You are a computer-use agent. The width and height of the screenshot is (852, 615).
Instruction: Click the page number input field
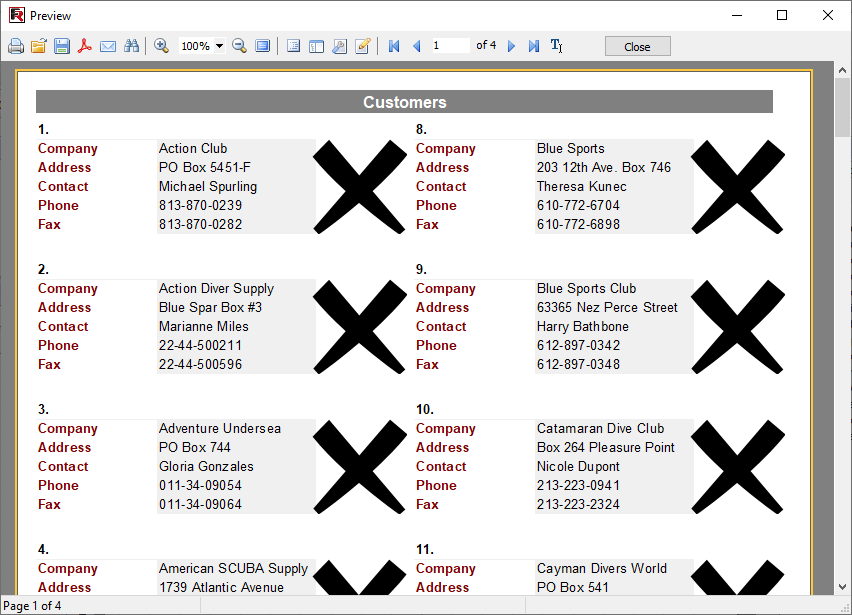[450, 46]
